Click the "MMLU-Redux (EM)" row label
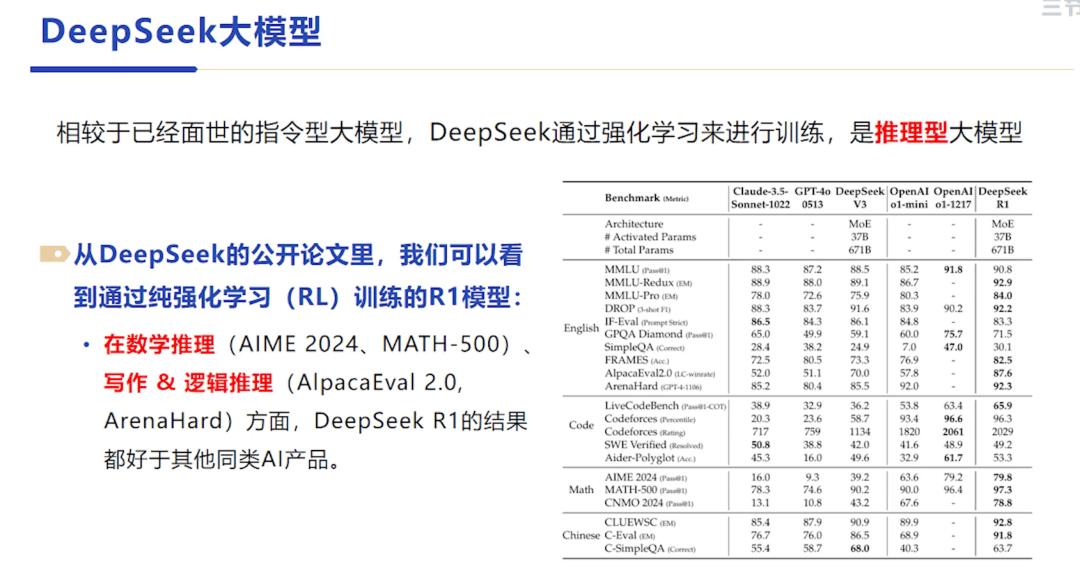The image size is (1080, 579). [x=648, y=282]
